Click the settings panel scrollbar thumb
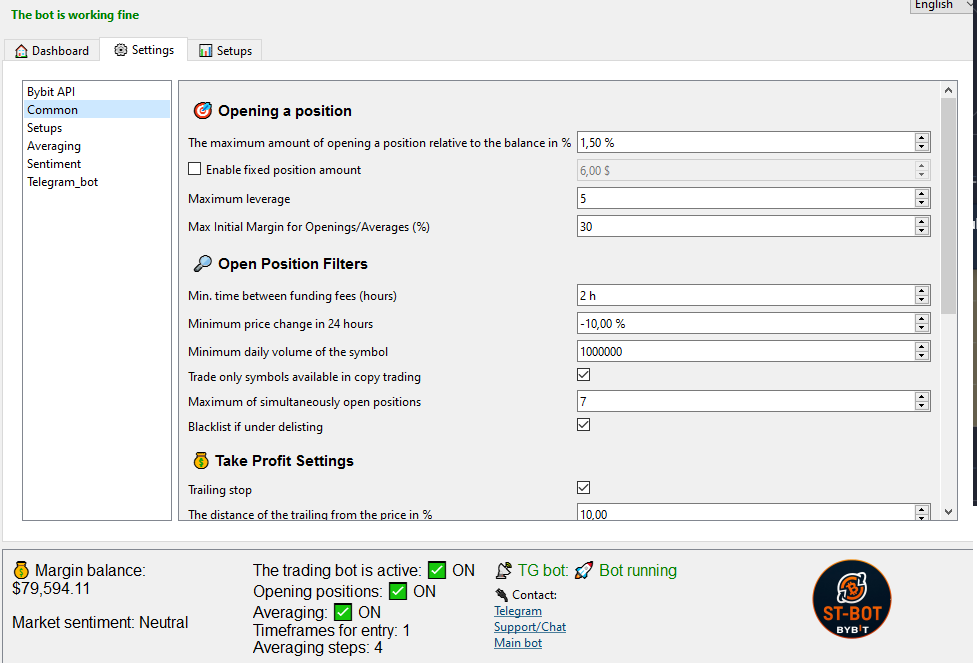This screenshot has height=663, width=977. (x=948, y=206)
